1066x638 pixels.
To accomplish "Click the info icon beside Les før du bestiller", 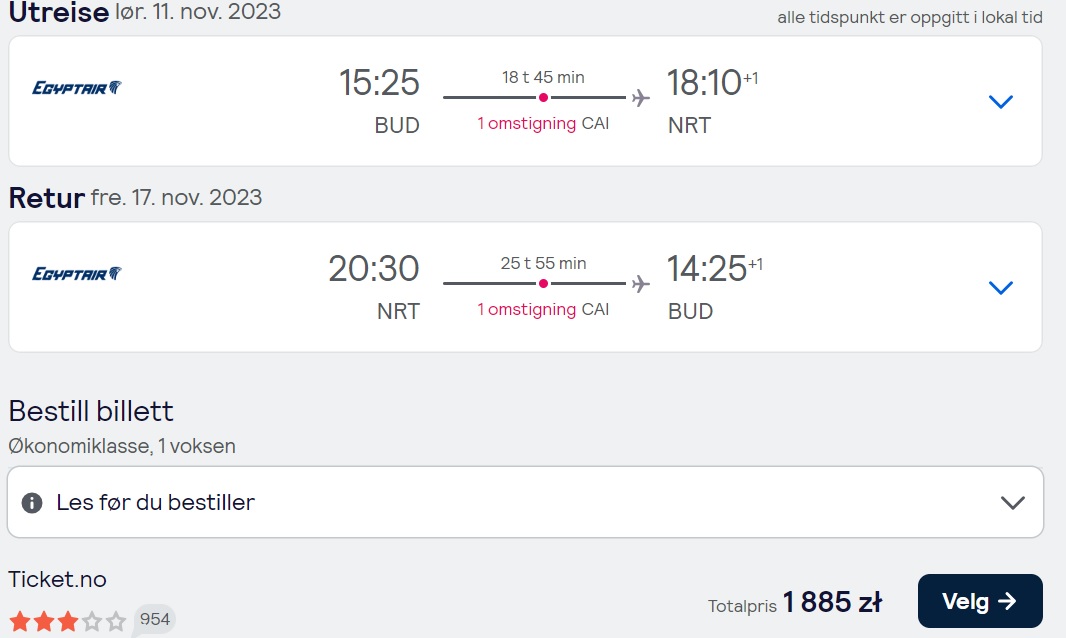I will (32, 503).
